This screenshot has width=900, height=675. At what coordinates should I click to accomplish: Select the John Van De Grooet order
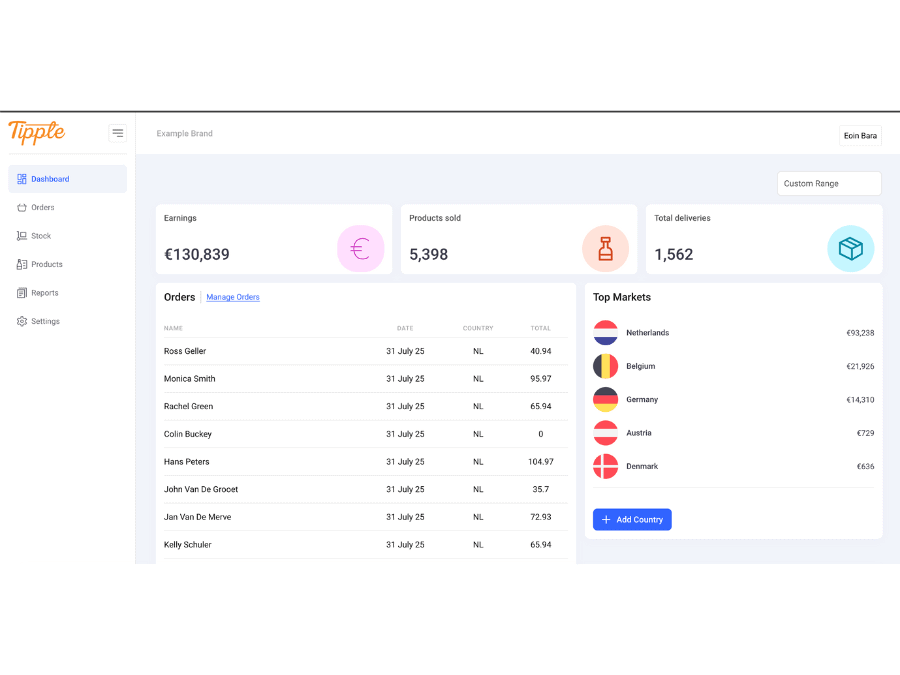coord(366,490)
